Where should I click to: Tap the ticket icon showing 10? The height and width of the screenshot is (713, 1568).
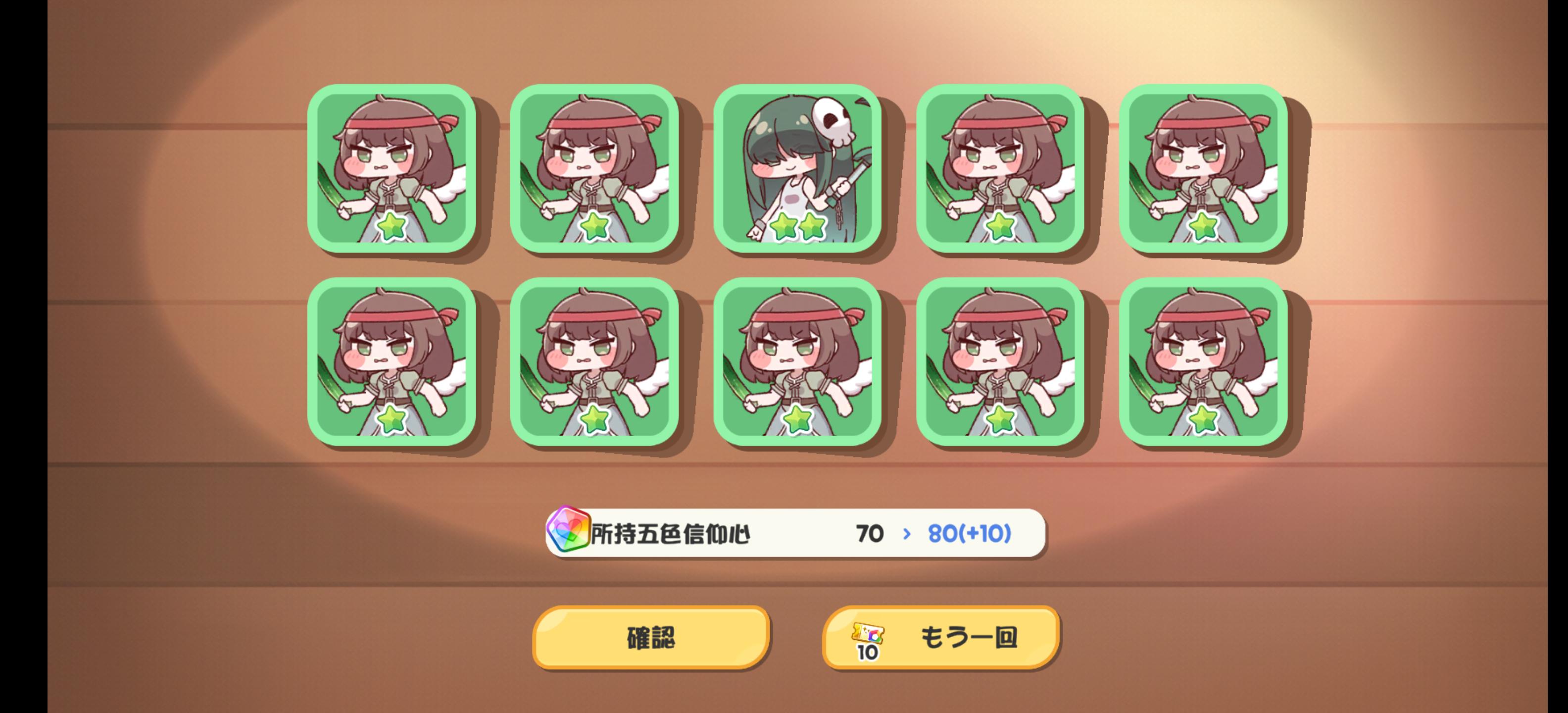coord(867,642)
